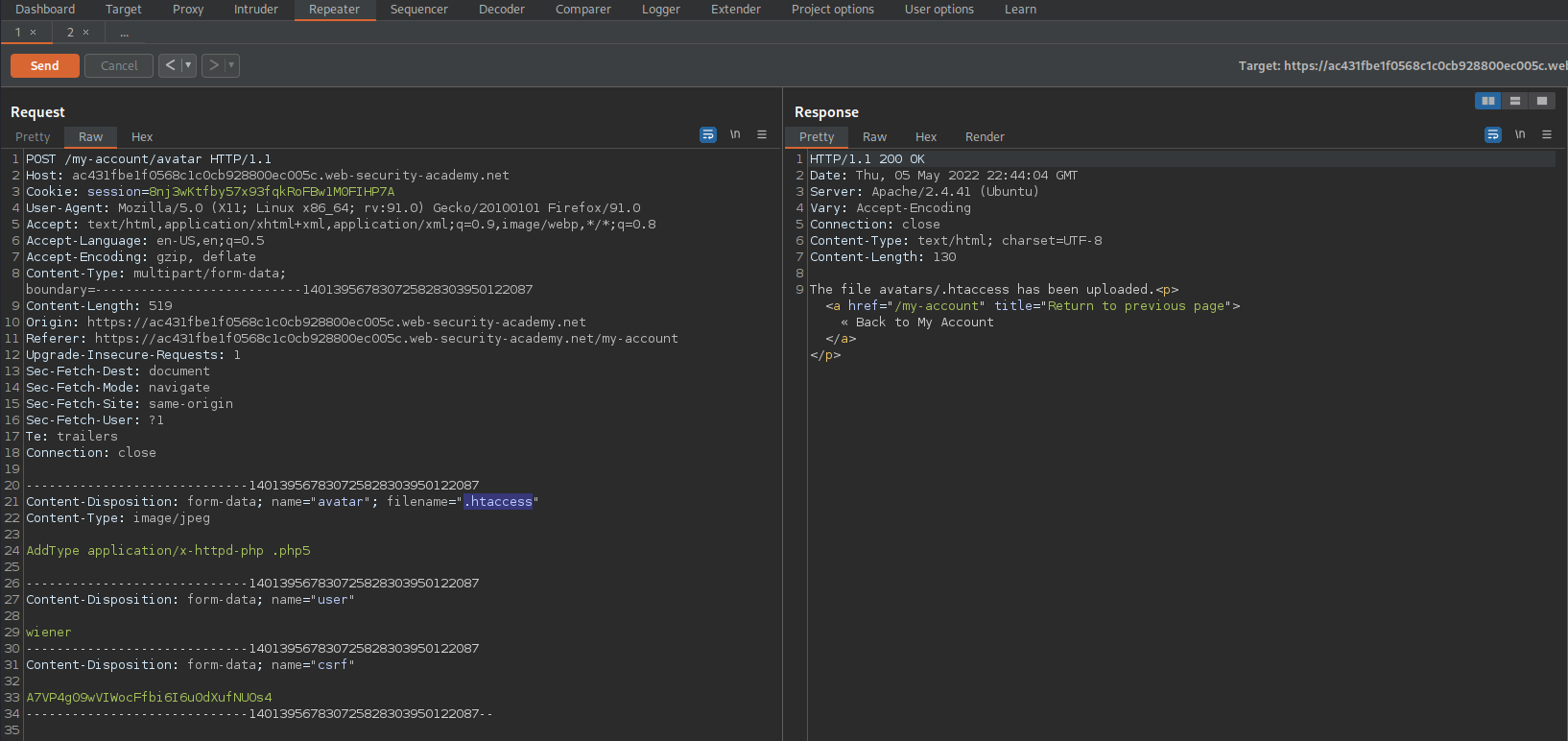The height and width of the screenshot is (741, 1568).
Task: Click the User-Agent header line
Action: pos(333,208)
